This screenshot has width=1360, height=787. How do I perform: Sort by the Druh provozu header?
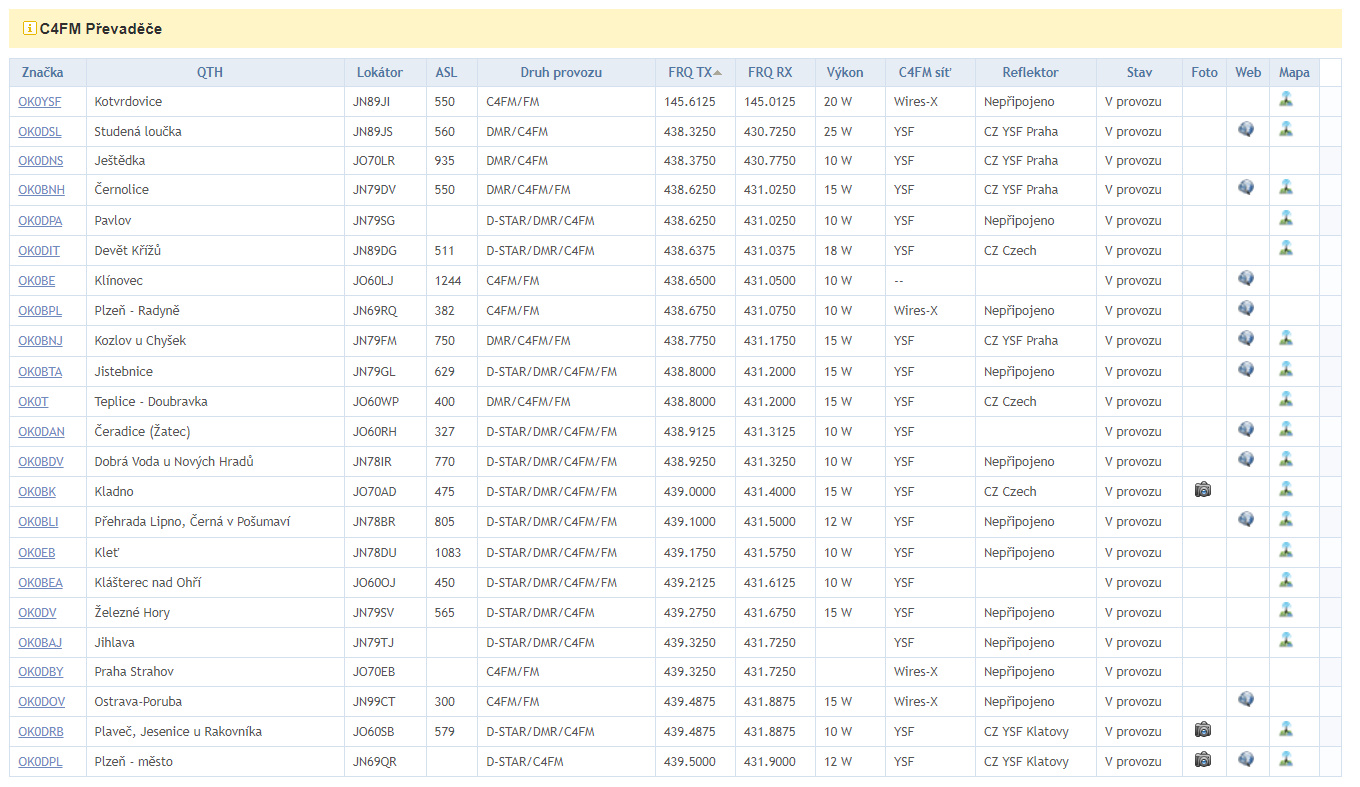click(x=561, y=72)
